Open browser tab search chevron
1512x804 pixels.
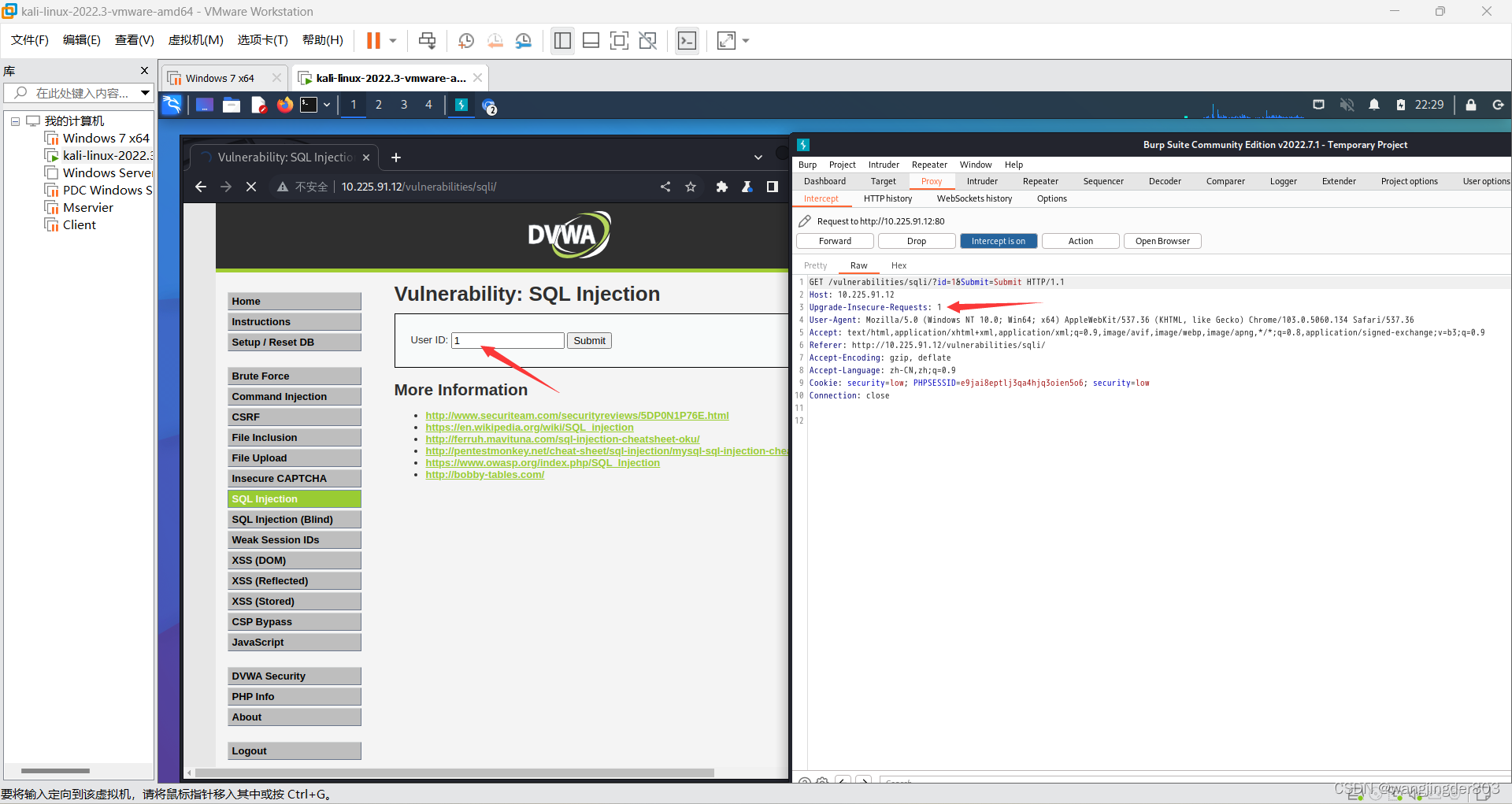tap(758, 157)
